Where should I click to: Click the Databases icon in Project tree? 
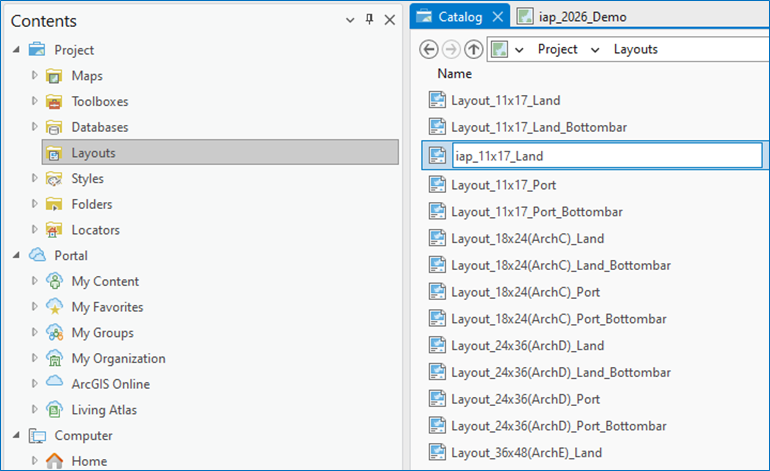coord(54,128)
